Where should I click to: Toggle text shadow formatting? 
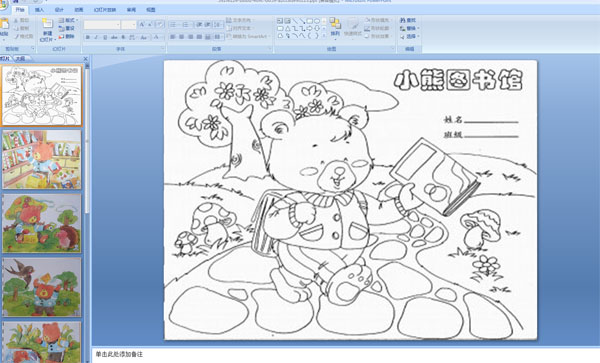tap(123, 37)
